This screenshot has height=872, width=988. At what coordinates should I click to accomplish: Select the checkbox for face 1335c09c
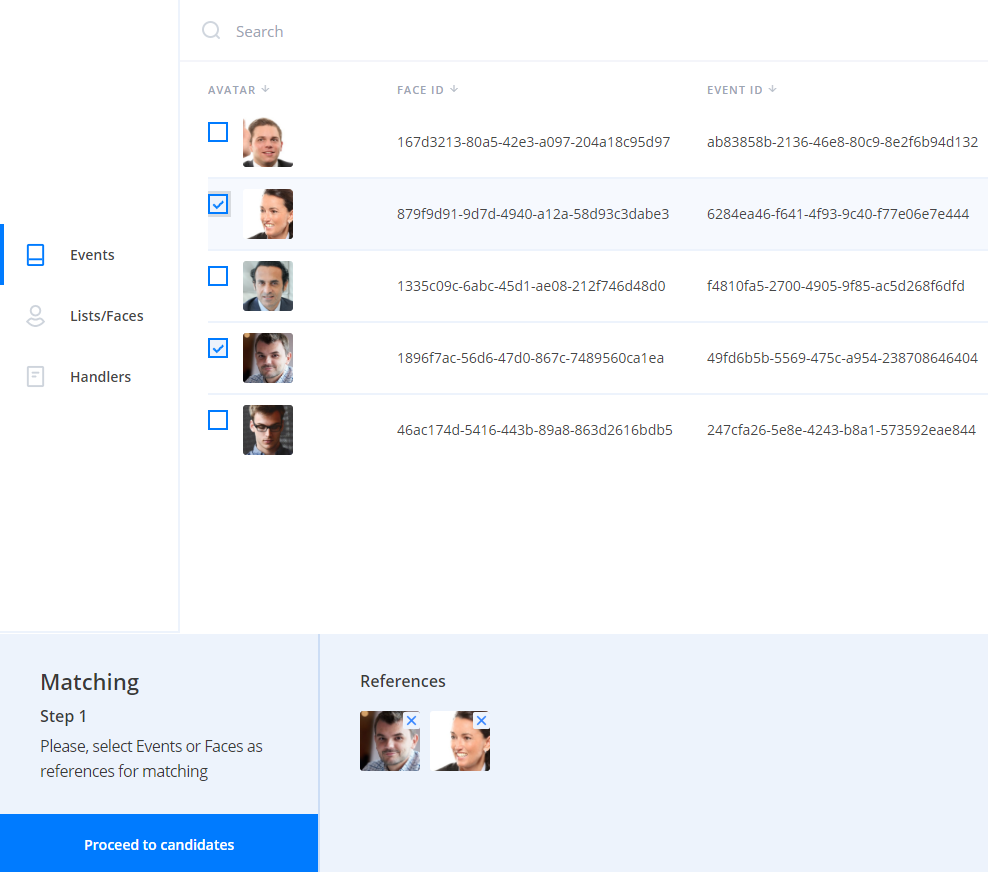[217, 276]
